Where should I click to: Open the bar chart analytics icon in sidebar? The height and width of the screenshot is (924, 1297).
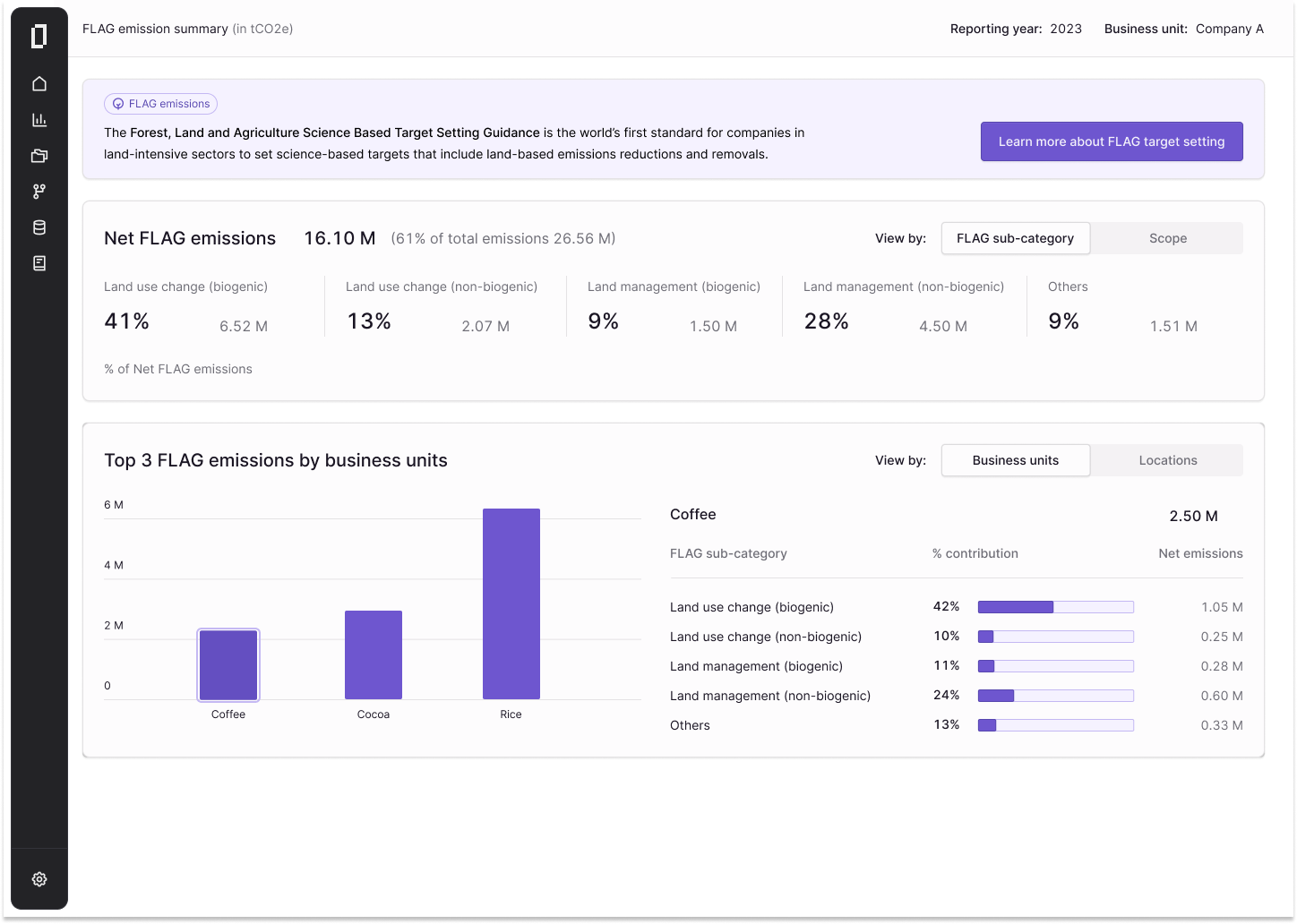(39, 120)
